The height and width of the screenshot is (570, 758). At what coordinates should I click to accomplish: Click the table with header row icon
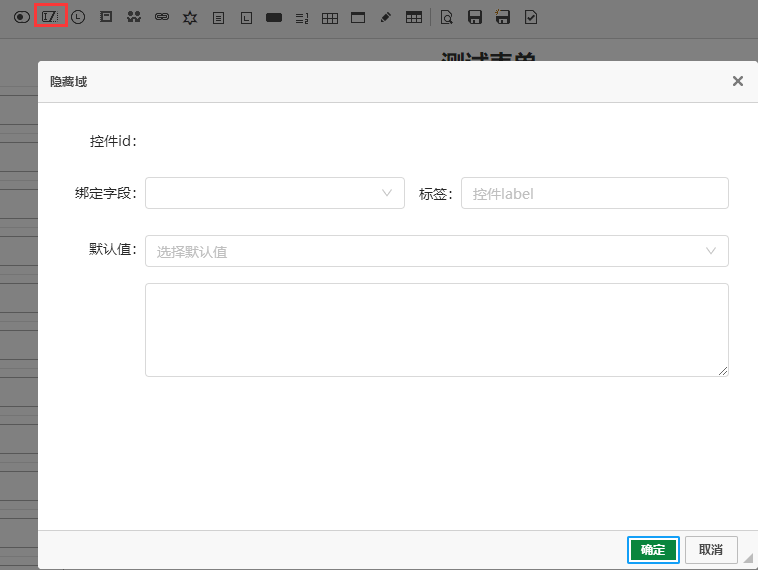(414, 17)
